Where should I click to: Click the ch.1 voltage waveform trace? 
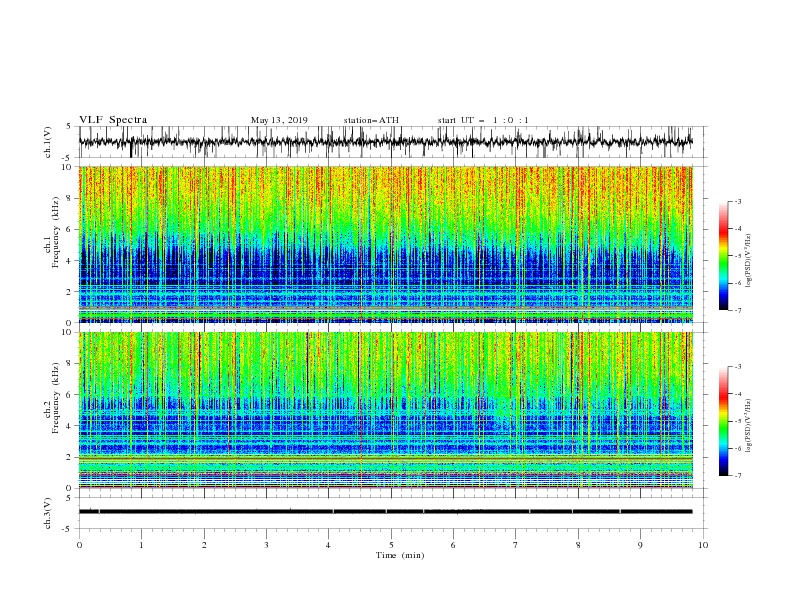385,142
